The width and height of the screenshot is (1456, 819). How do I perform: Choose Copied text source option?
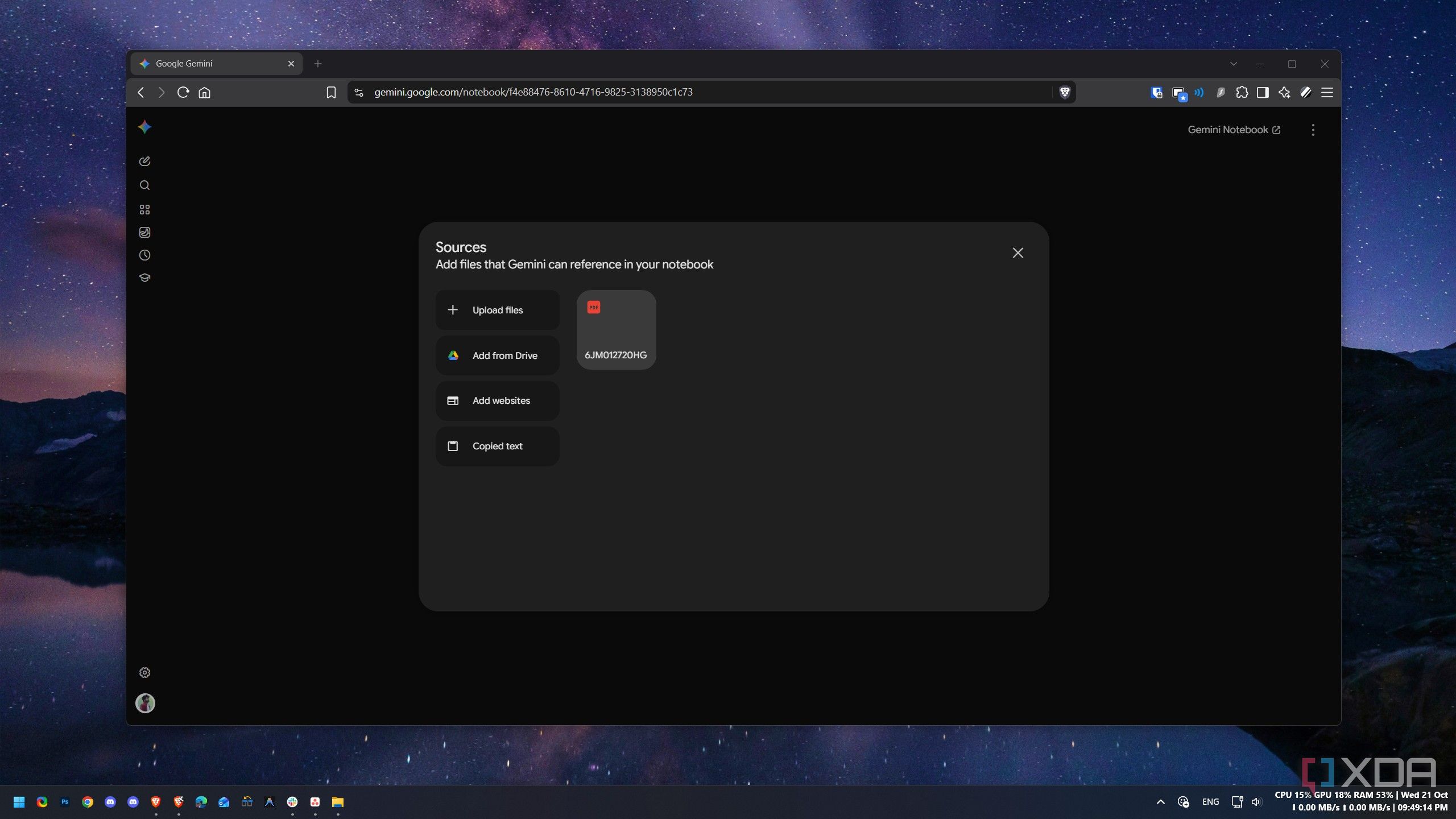tap(497, 446)
